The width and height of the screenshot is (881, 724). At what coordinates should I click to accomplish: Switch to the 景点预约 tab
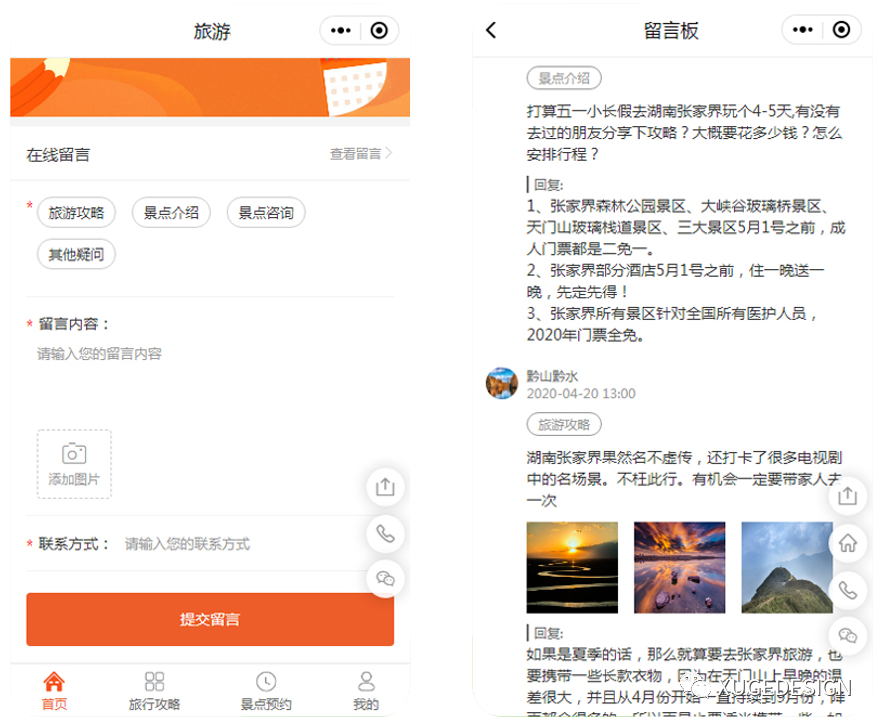pos(266,691)
